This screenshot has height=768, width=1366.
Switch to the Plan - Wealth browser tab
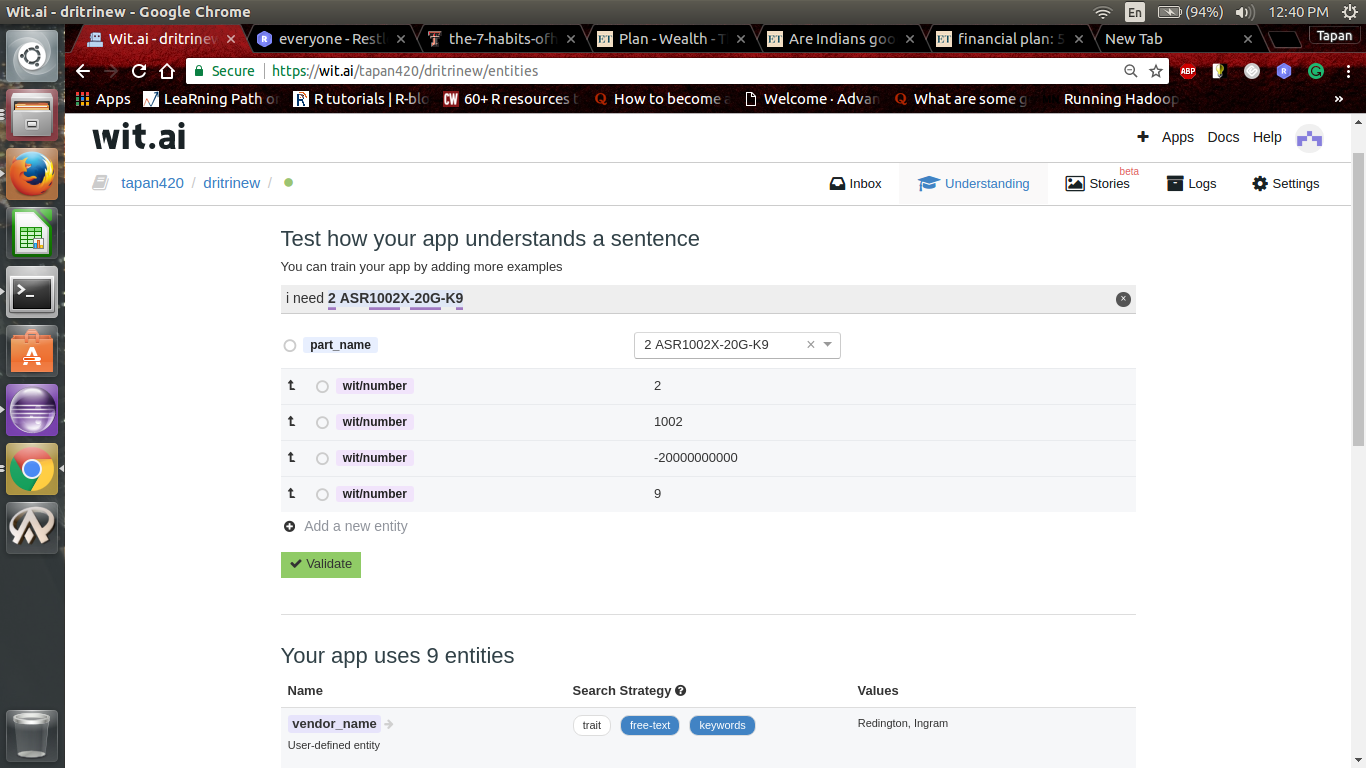[x=670, y=39]
